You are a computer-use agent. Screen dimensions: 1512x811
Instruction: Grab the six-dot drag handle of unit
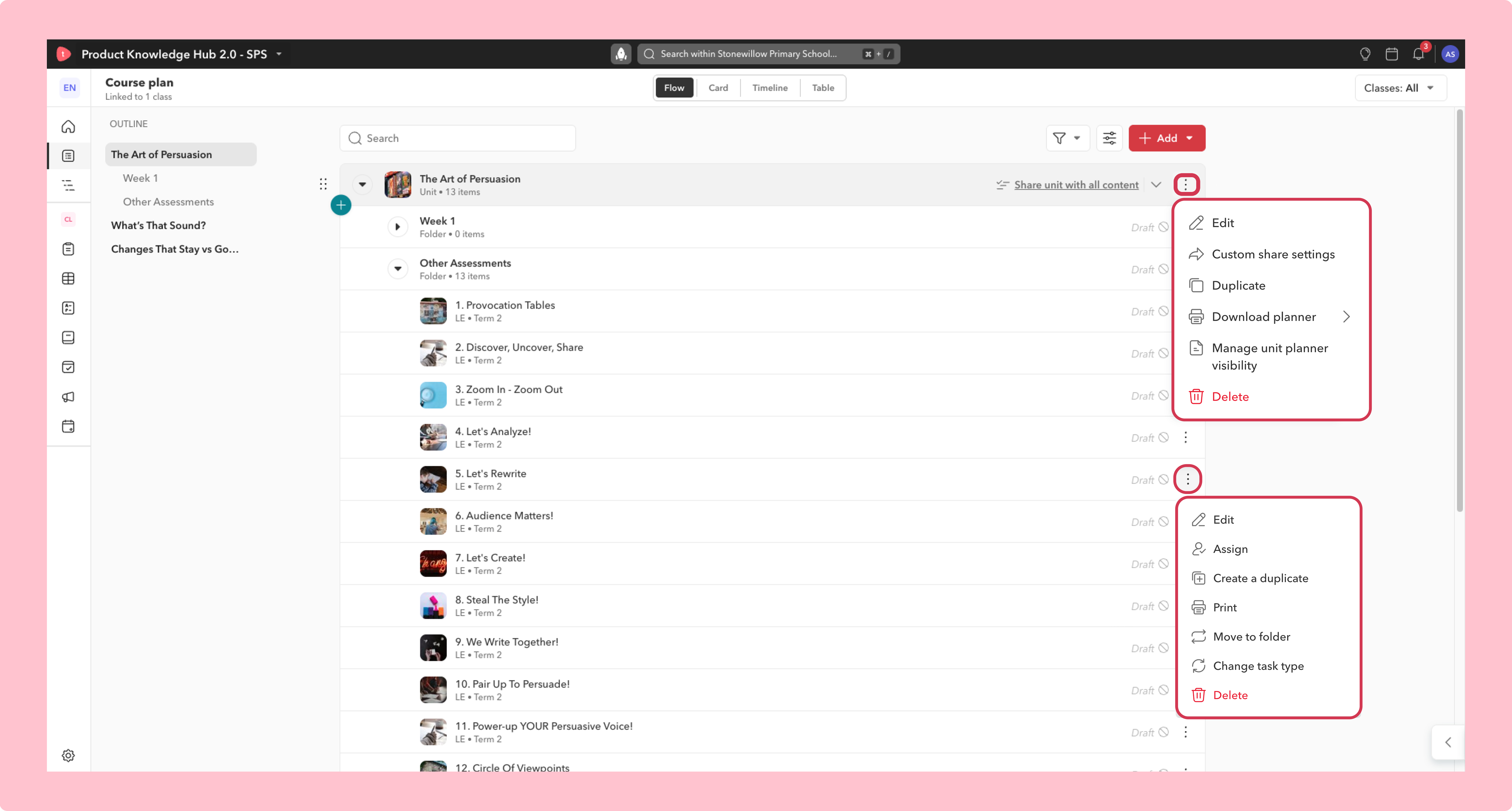(x=324, y=184)
